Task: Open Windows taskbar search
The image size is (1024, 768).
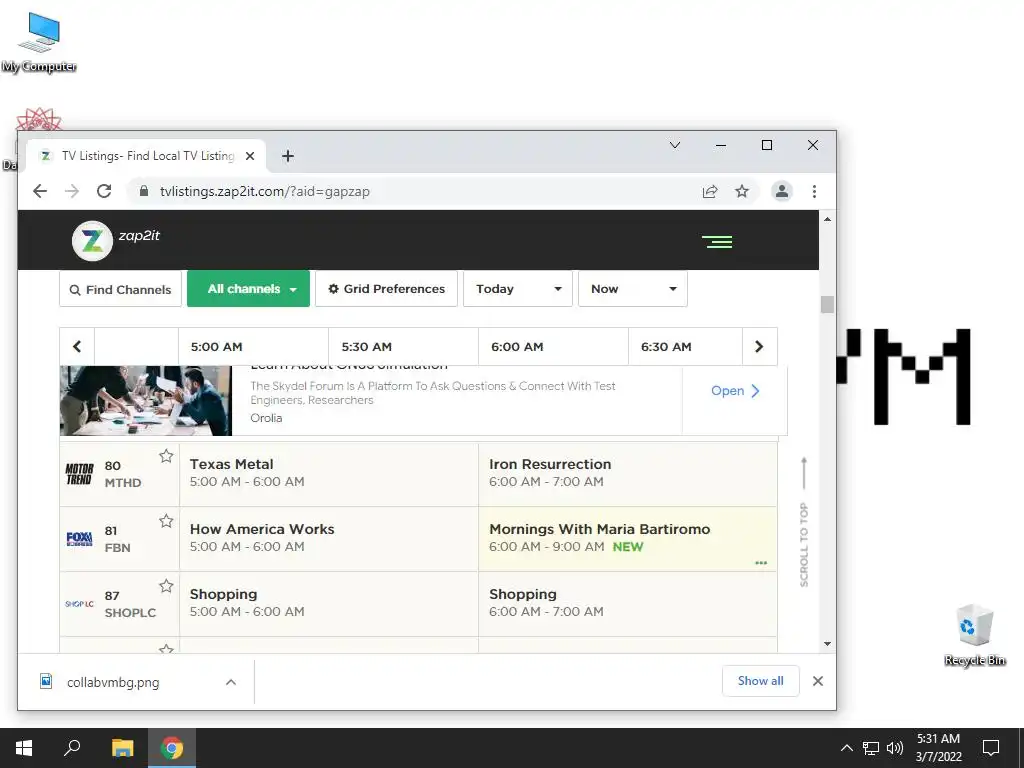Action: pyautogui.click(x=72, y=748)
